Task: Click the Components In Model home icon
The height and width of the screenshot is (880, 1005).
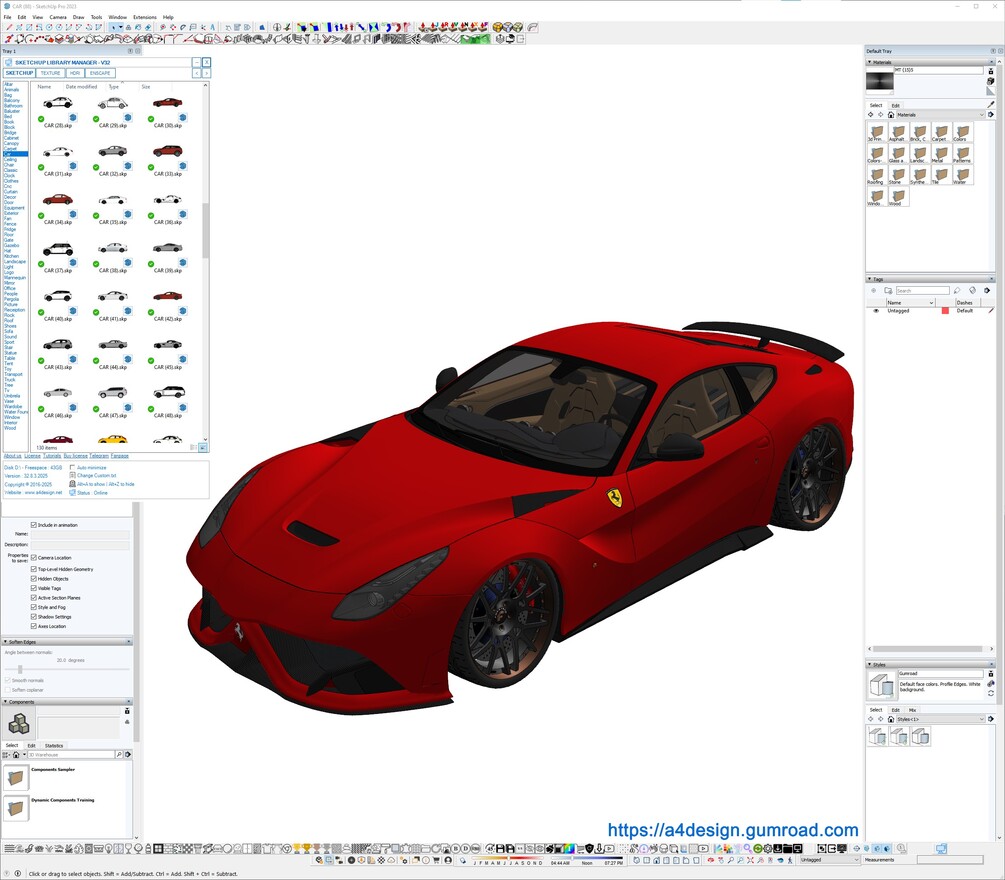Action: click(16, 754)
